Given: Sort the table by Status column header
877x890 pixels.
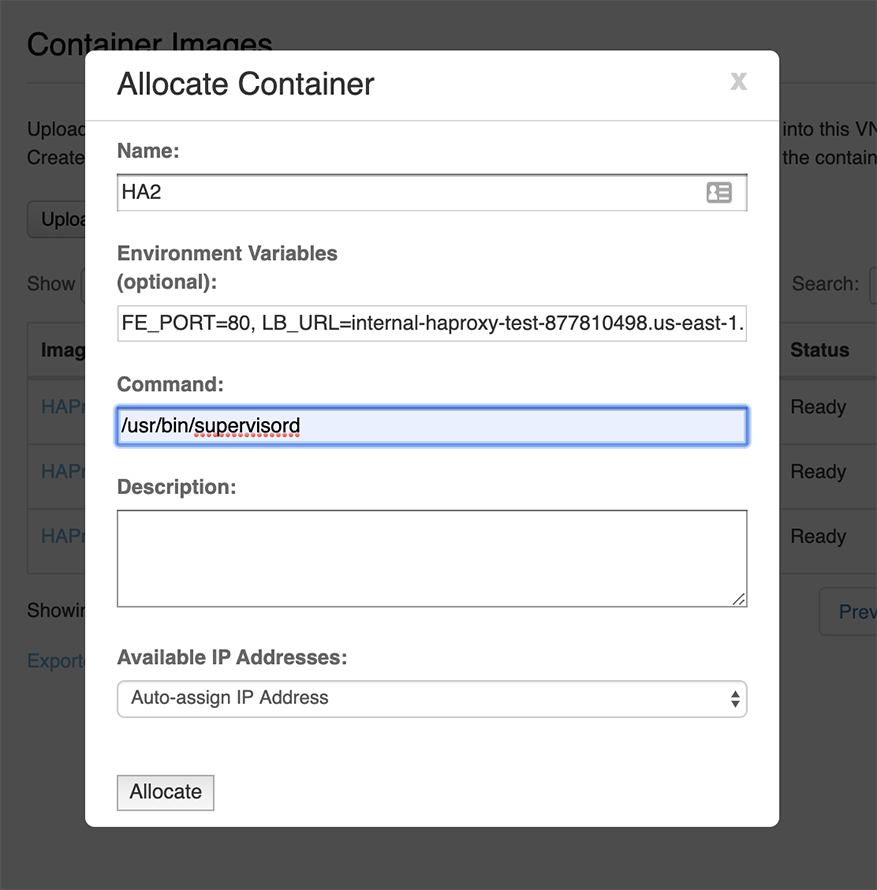Looking at the screenshot, I should (x=819, y=351).
